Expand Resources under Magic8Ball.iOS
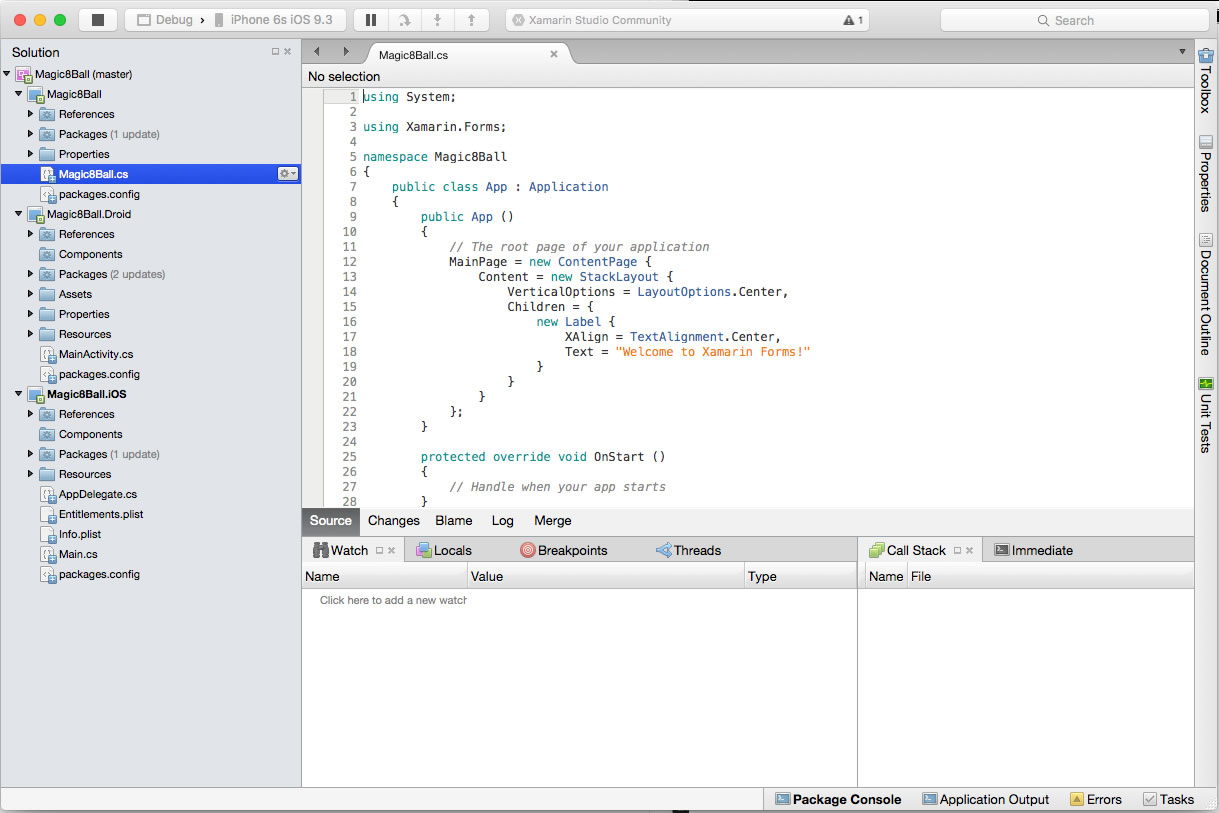The image size is (1219, 813). [x=31, y=474]
